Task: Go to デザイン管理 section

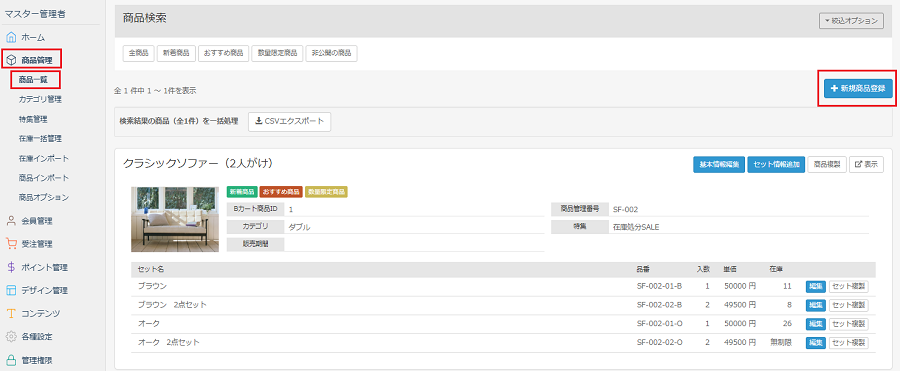Action: [x=45, y=291]
